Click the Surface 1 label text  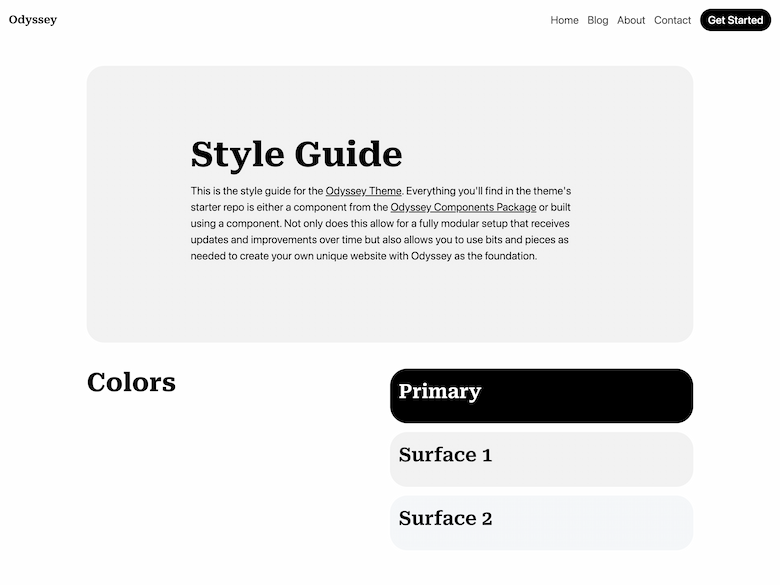click(445, 455)
